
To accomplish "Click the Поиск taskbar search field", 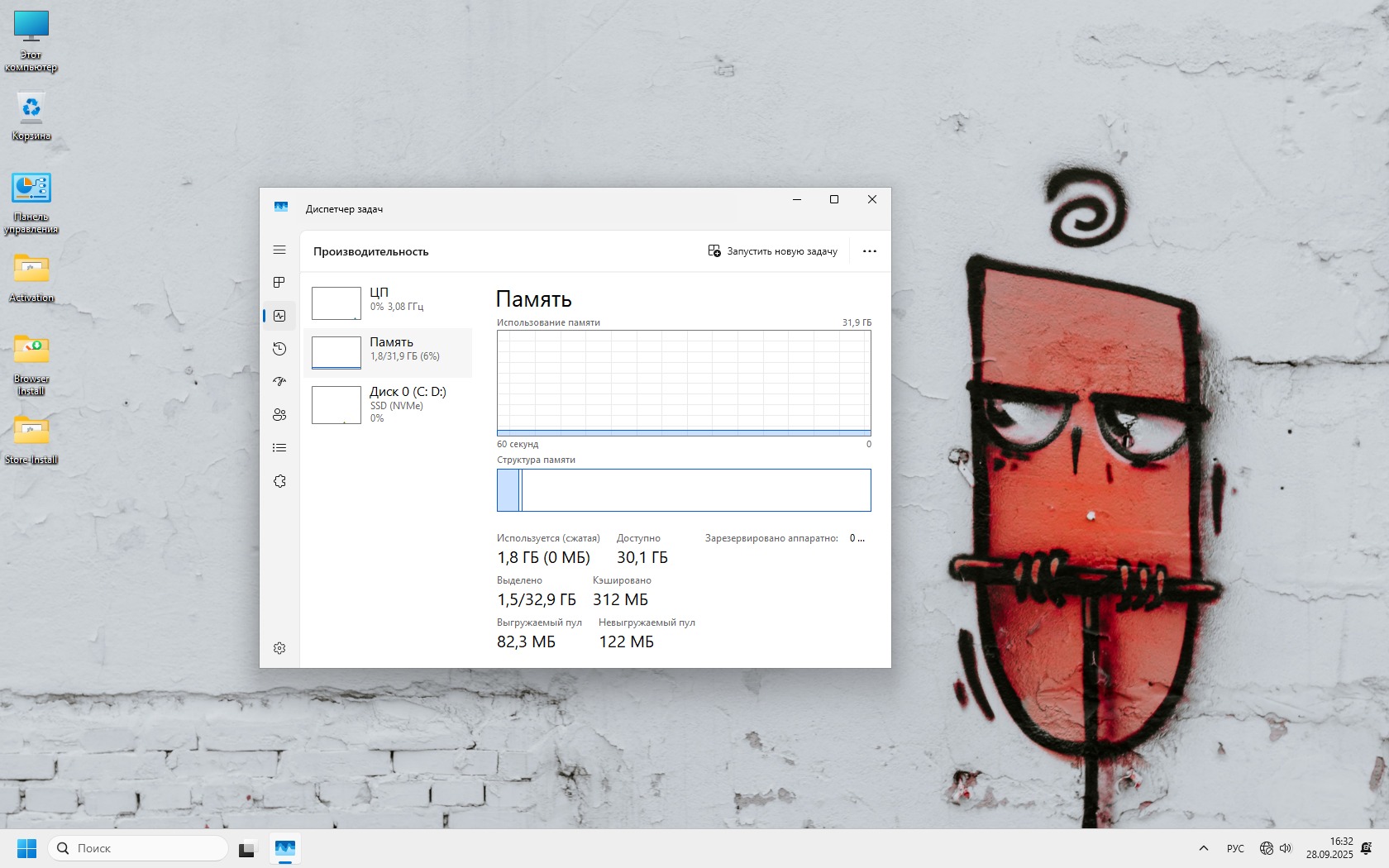I will [138, 848].
